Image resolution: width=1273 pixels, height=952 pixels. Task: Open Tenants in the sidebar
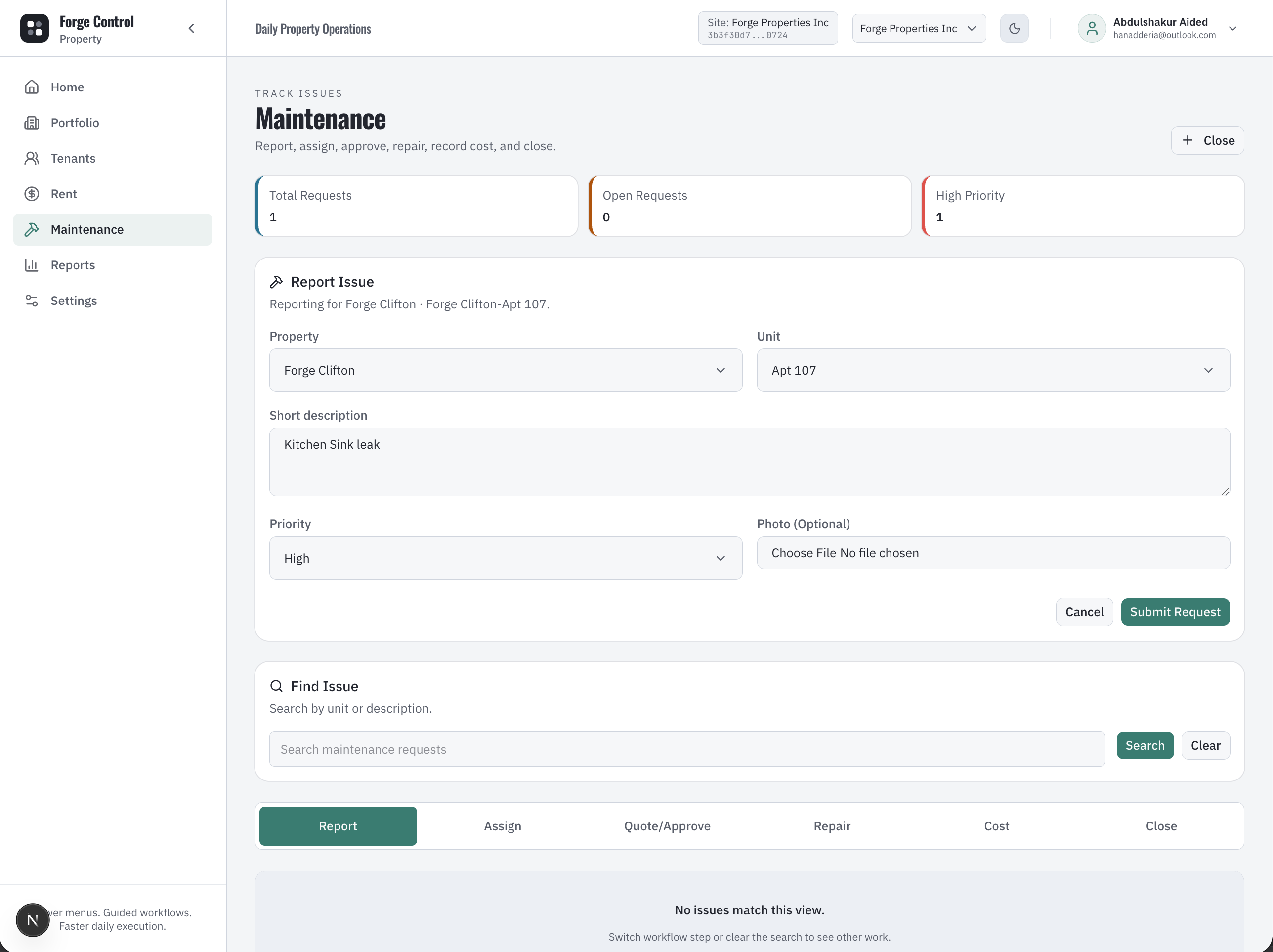tap(113, 158)
